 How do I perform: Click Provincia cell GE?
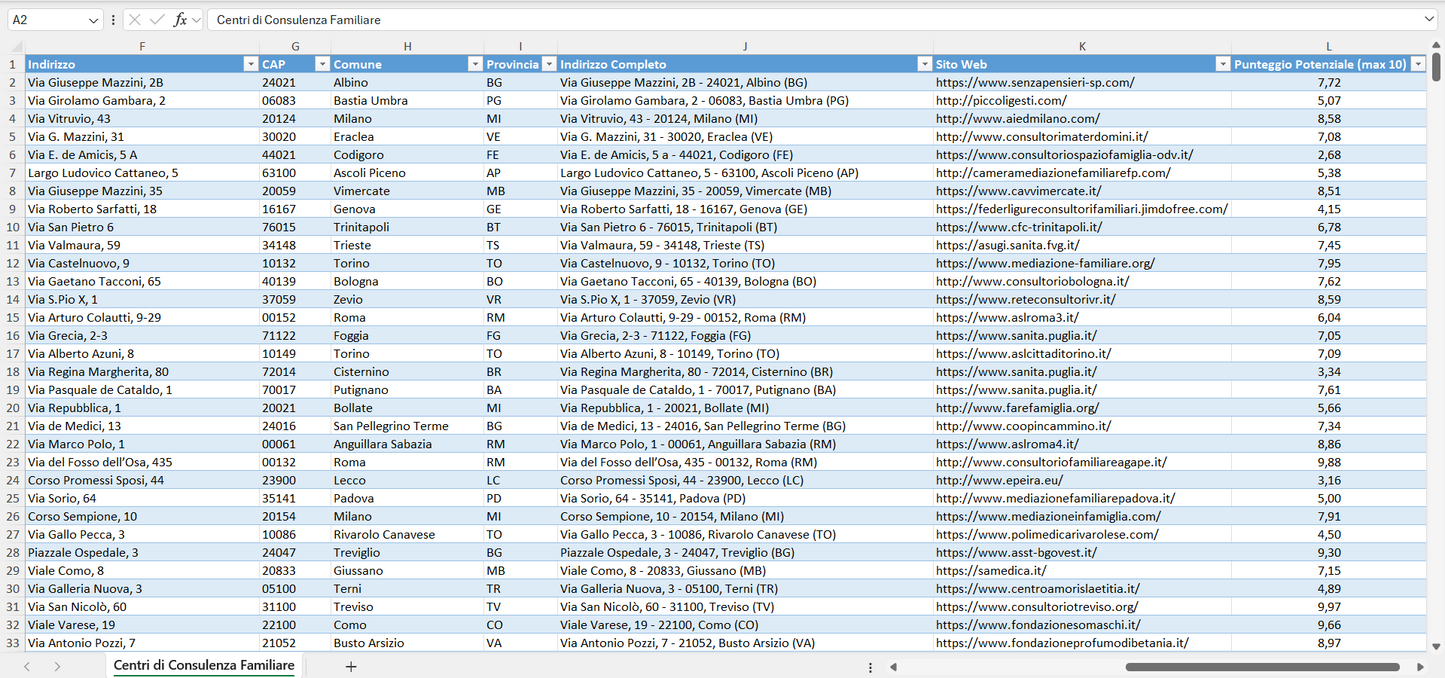(x=520, y=209)
